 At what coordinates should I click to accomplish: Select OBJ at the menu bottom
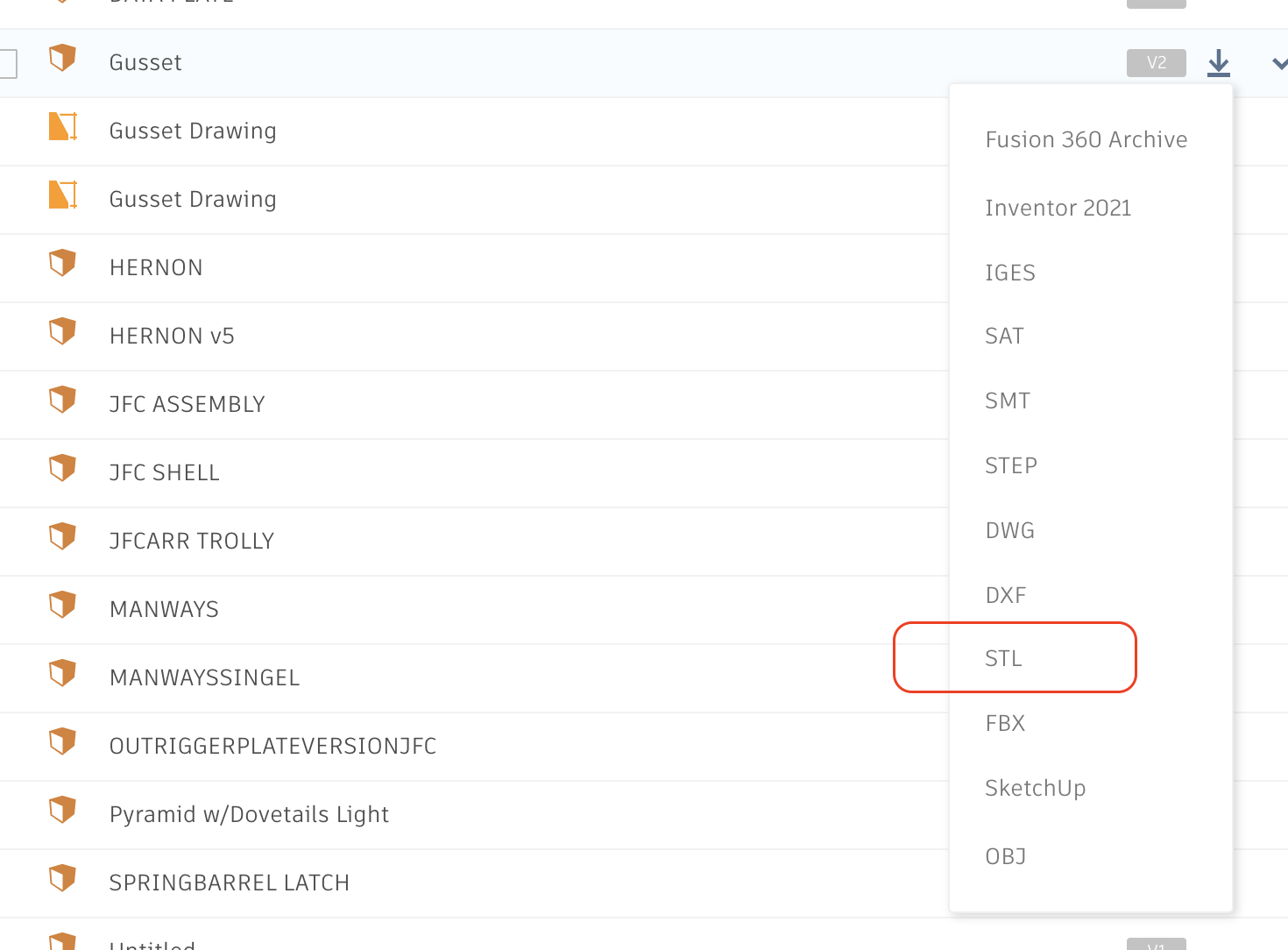1005,856
